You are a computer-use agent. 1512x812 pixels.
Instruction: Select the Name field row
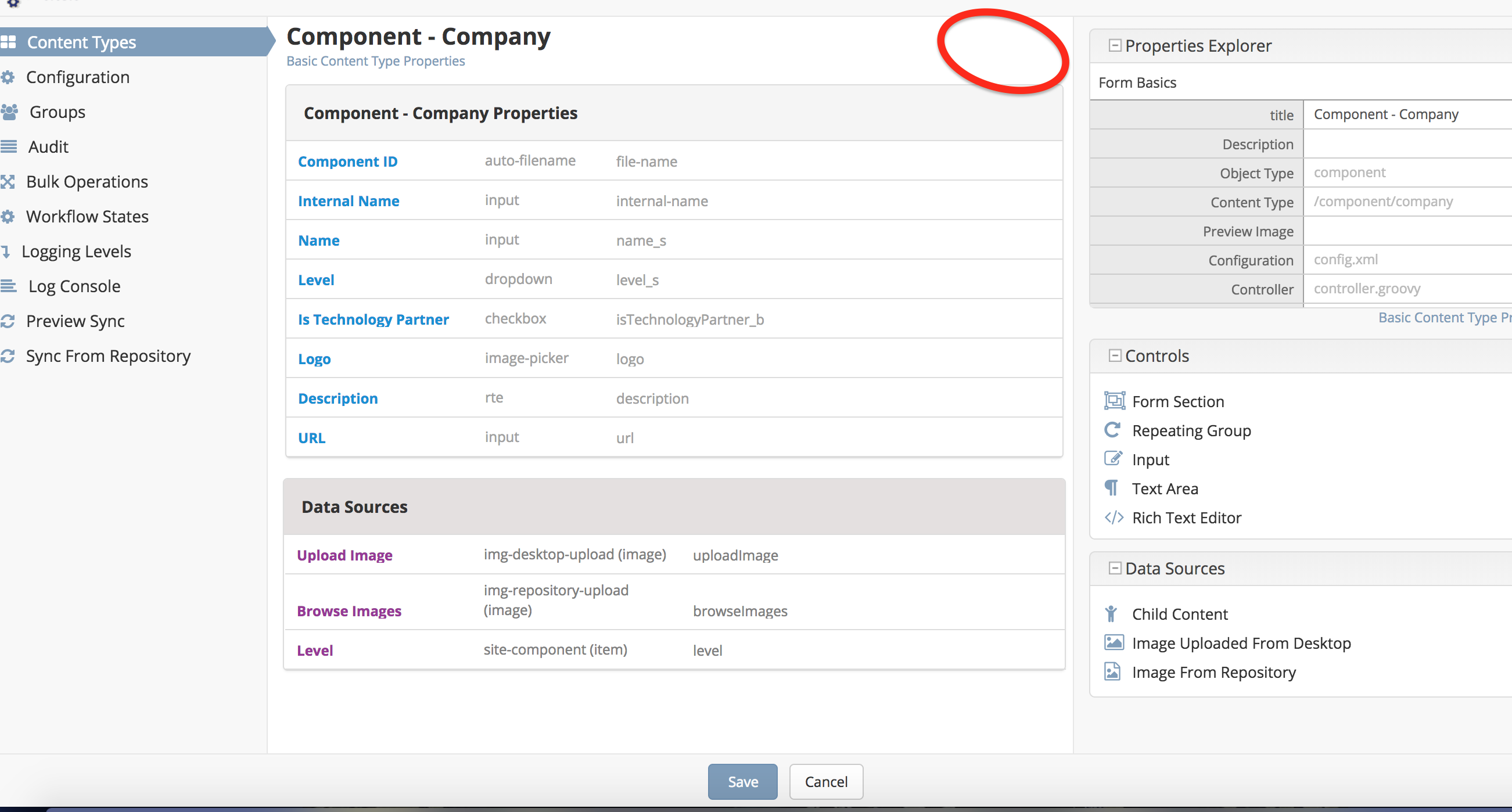[674, 239]
